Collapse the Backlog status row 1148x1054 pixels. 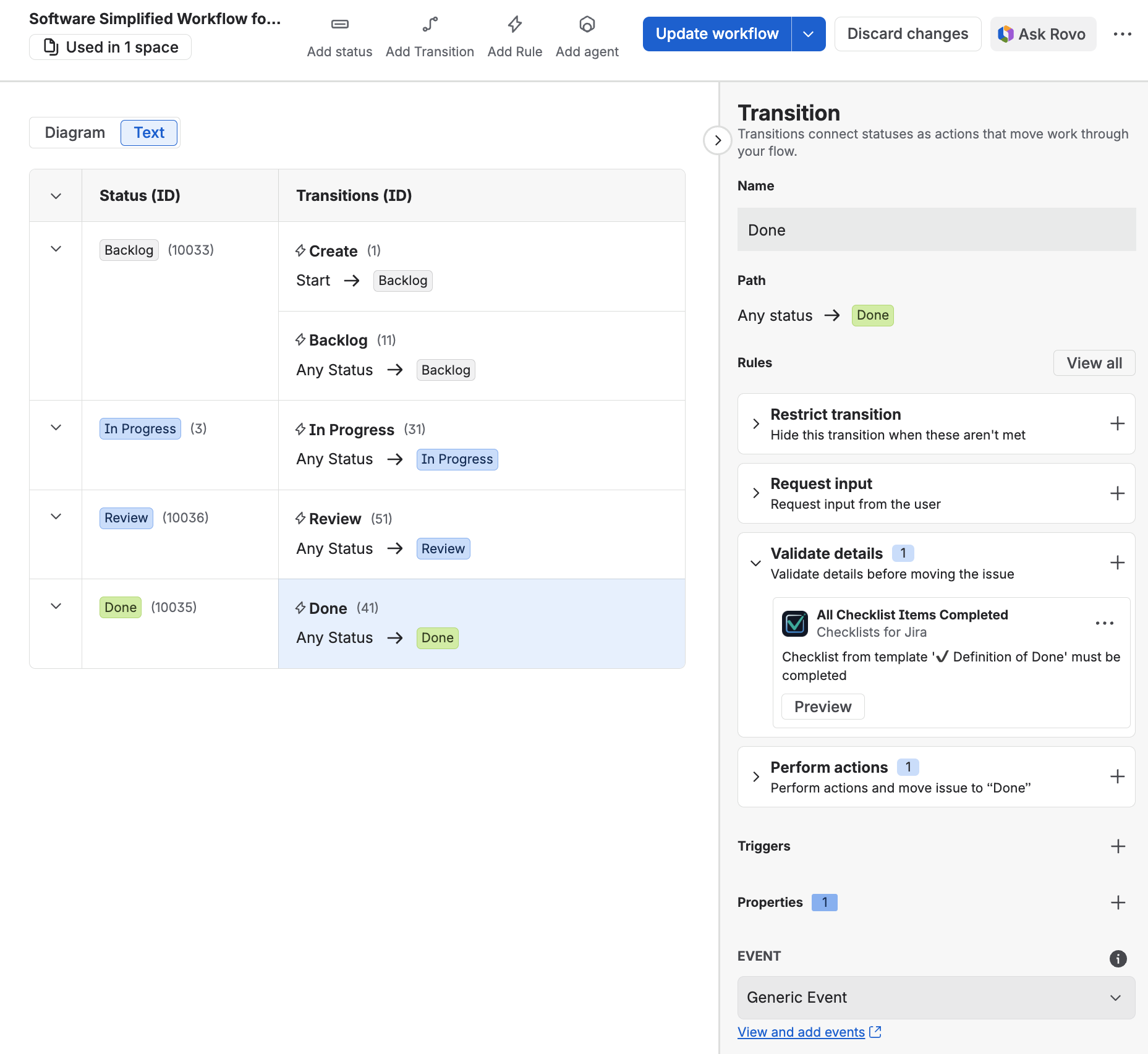[x=56, y=249]
